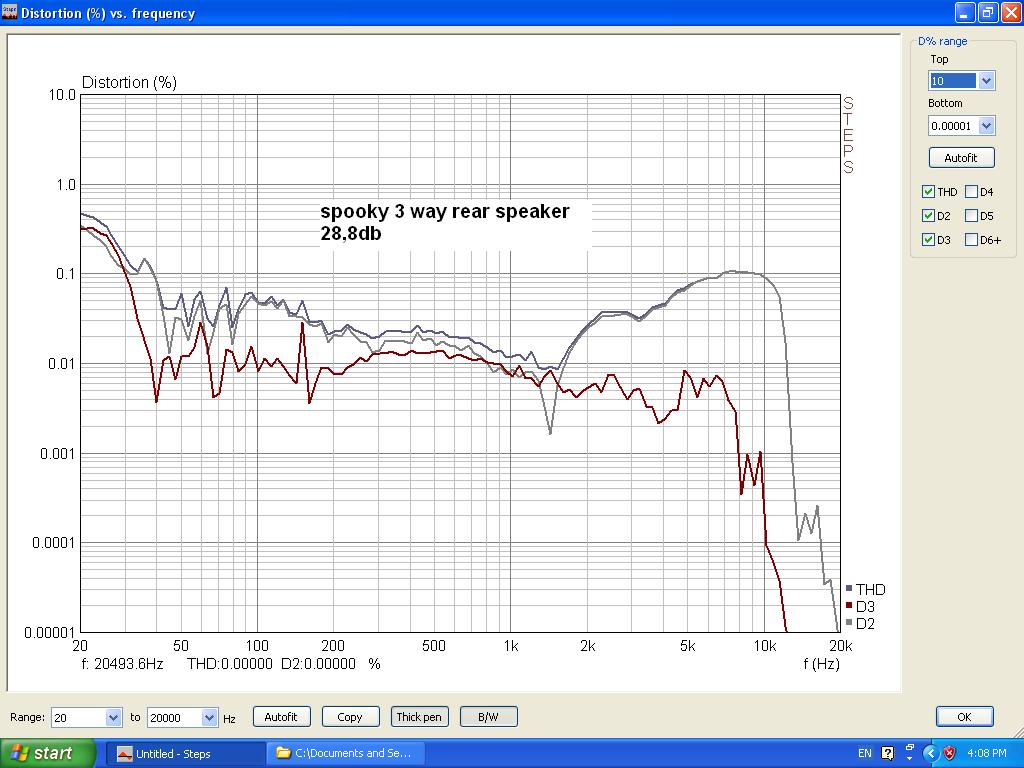Click Autofit button next to Range

(281, 716)
